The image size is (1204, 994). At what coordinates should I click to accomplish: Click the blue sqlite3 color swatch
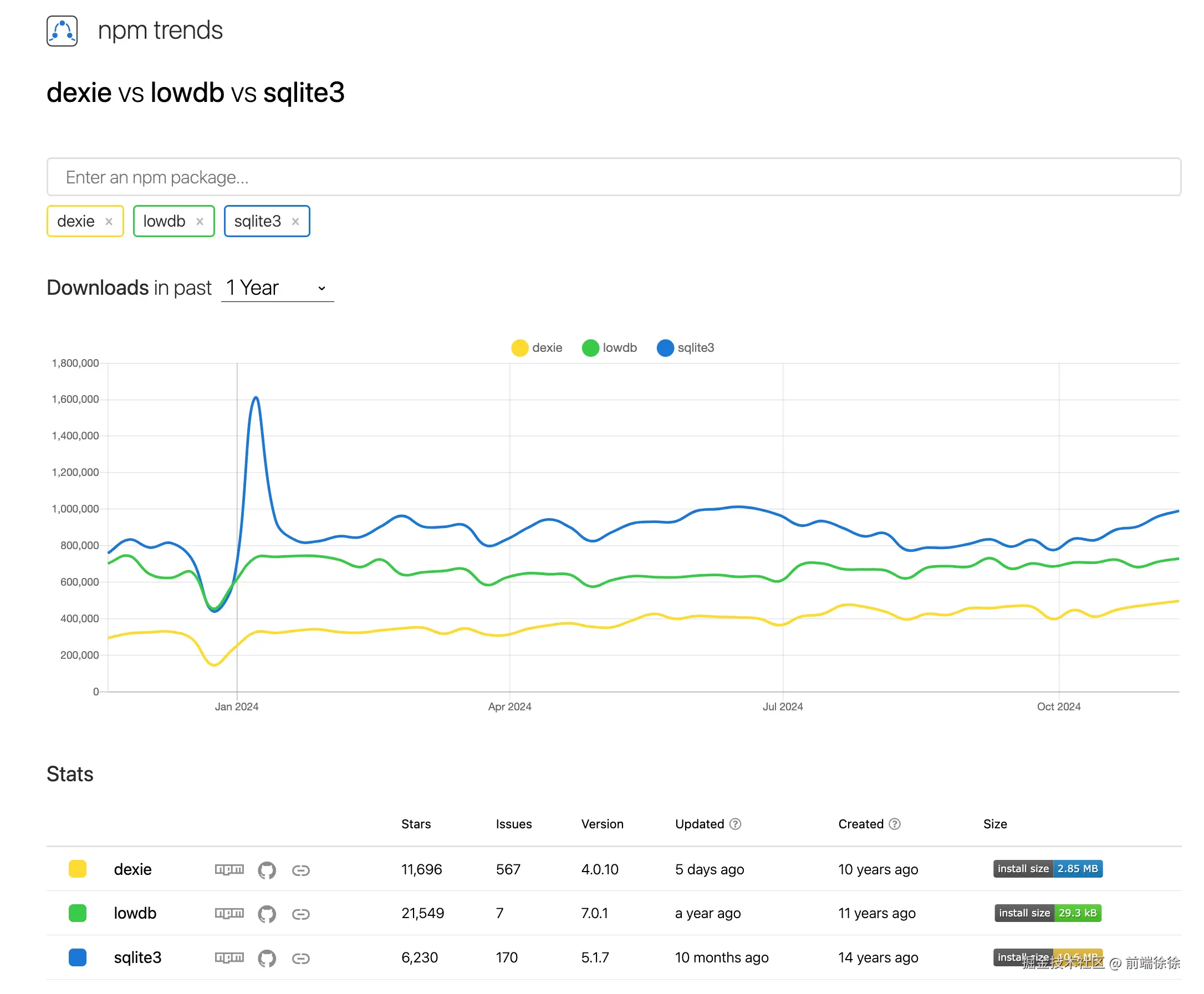click(x=77, y=957)
